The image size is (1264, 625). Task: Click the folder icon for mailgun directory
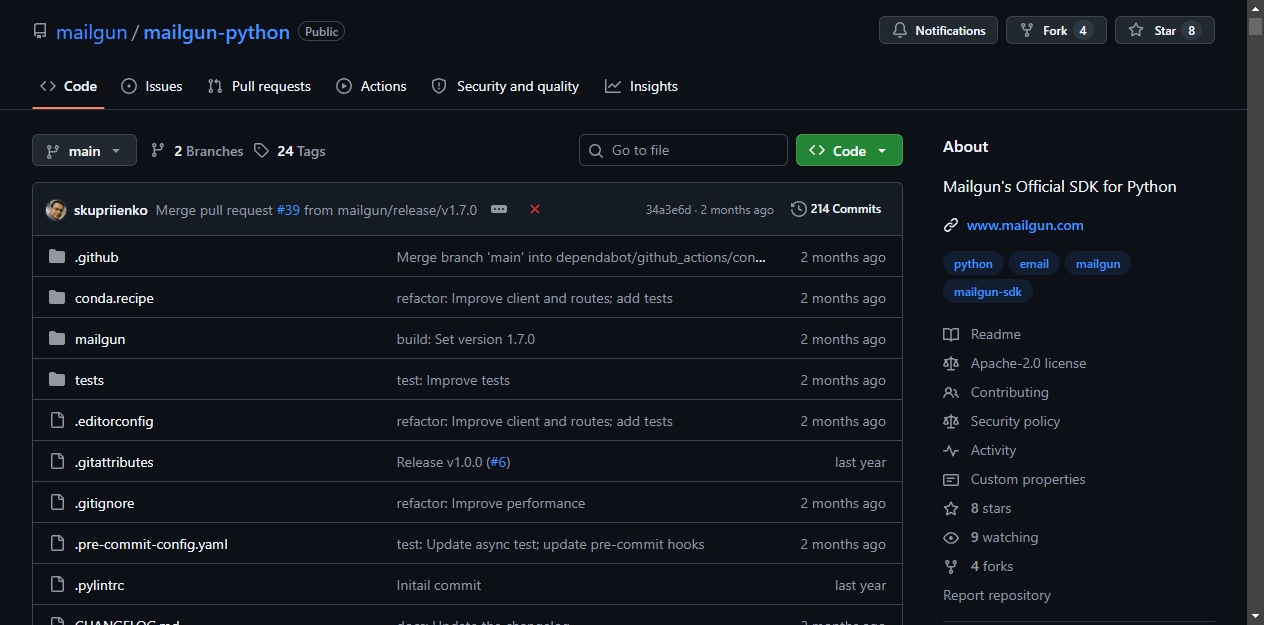point(57,339)
